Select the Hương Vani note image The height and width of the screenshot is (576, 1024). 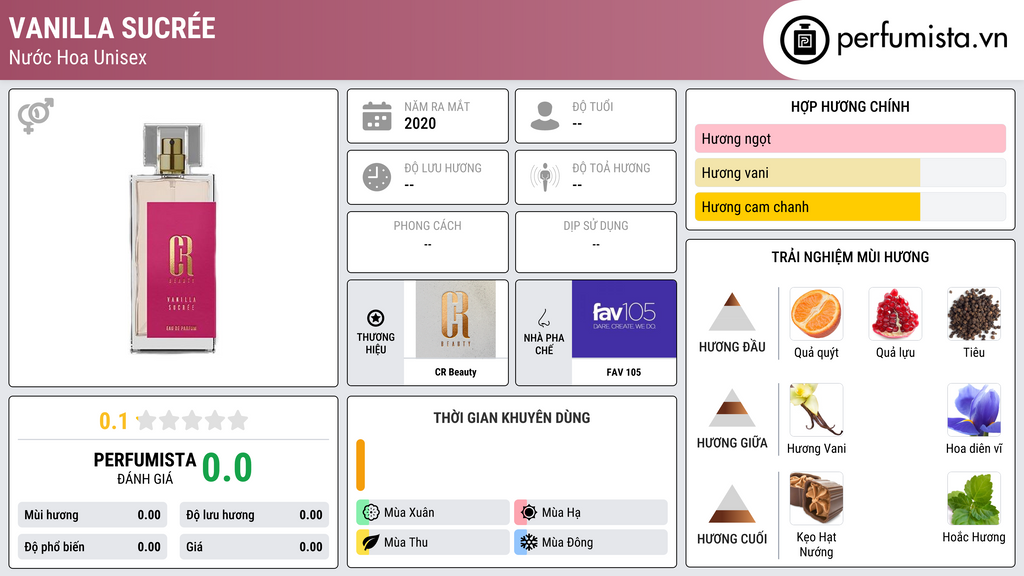coord(816,409)
